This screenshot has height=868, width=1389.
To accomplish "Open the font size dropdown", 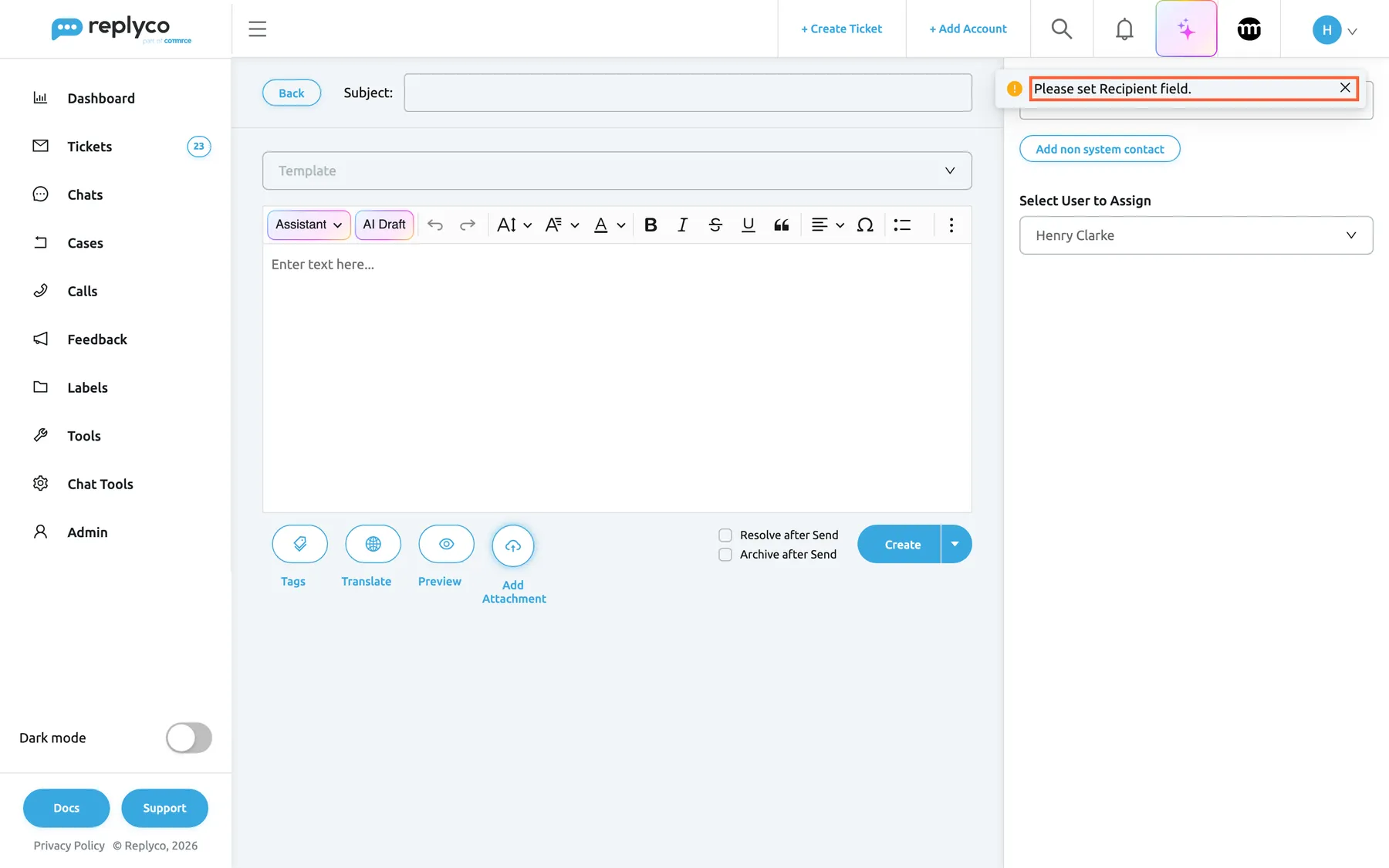I will [514, 225].
